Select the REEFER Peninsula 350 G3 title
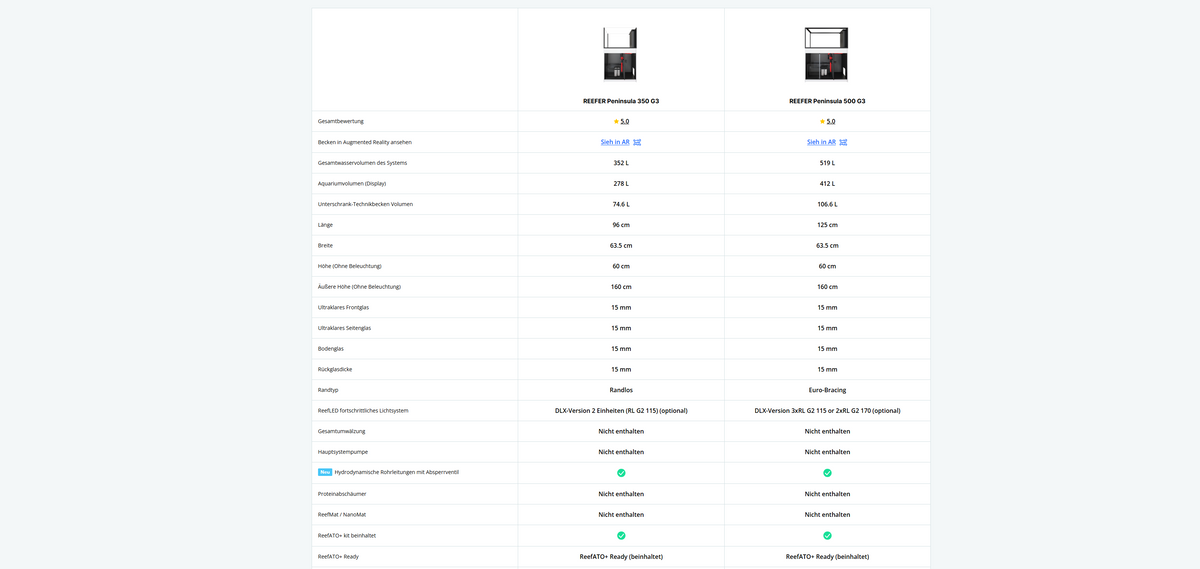This screenshot has height=569, width=1200. pos(621,101)
